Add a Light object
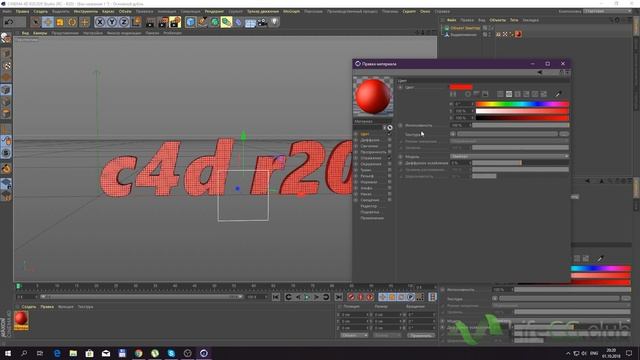 pyautogui.click(x=275, y=22)
